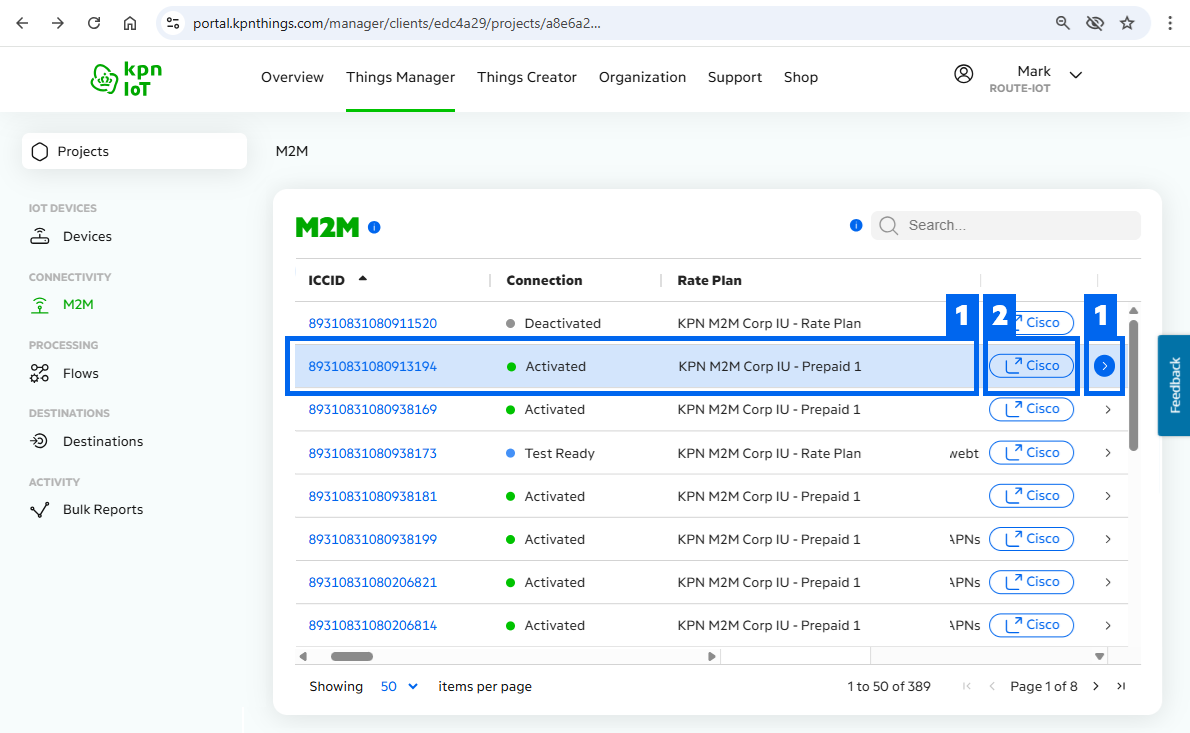Switch to the Things Creator tab
Image resolution: width=1190 pixels, height=733 pixels.
pos(527,77)
